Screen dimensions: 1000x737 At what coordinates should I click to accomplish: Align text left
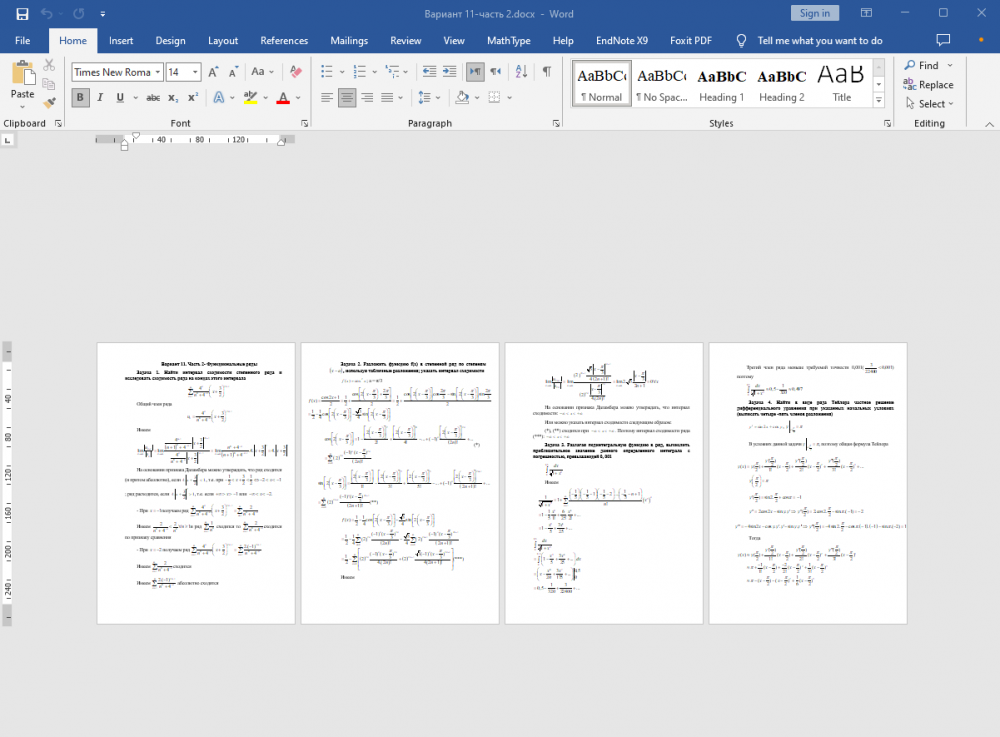pos(327,98)
